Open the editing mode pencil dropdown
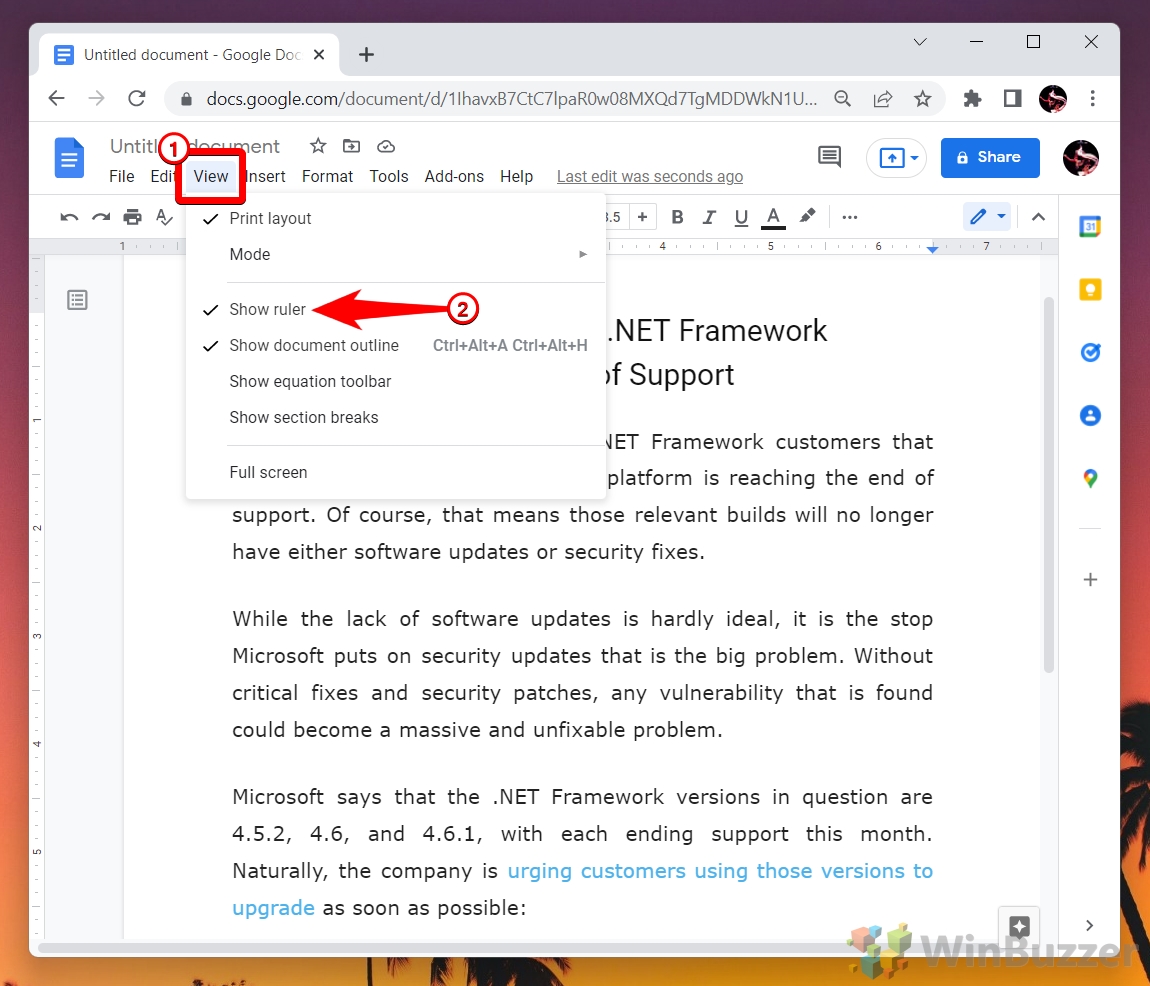 coord(986,217)
